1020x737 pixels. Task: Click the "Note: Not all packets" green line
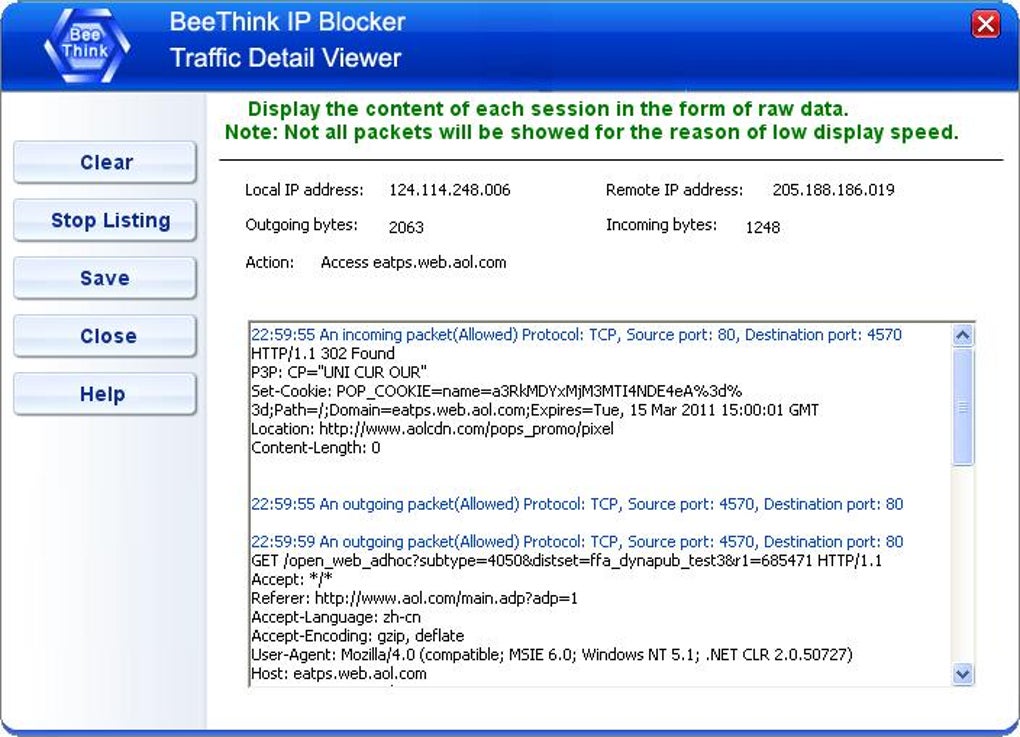pyautogui.click(x=592, y=132)
